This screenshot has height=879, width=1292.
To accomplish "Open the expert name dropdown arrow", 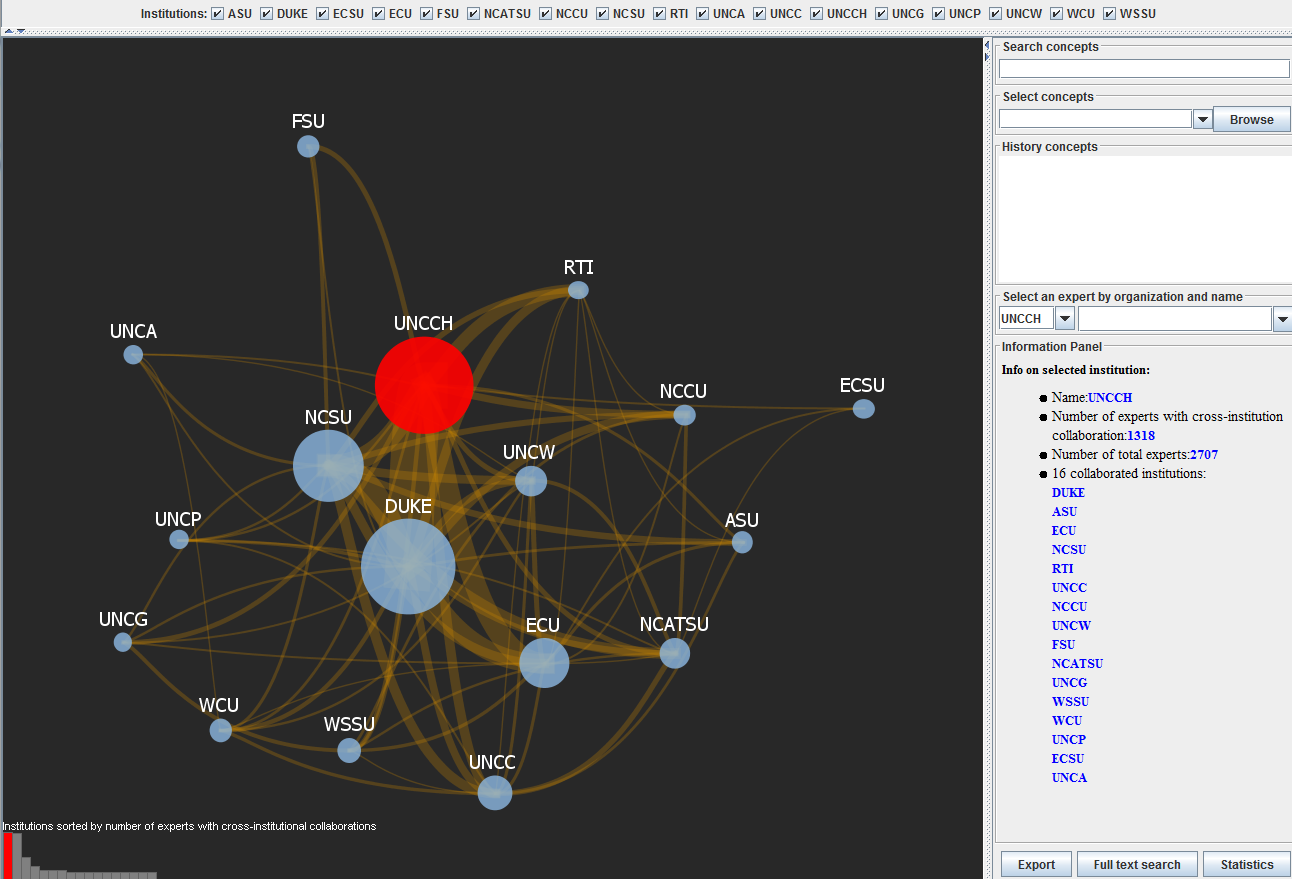I will 1282,319.
